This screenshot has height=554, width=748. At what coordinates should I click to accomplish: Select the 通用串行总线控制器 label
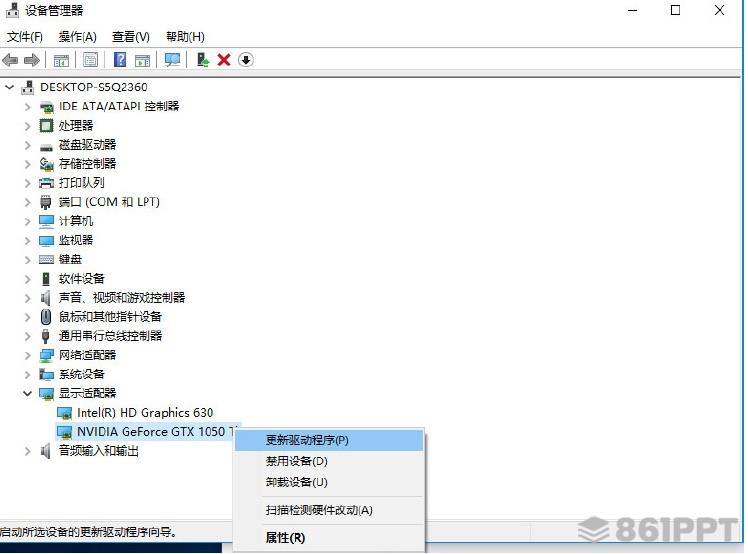[110, 336]
